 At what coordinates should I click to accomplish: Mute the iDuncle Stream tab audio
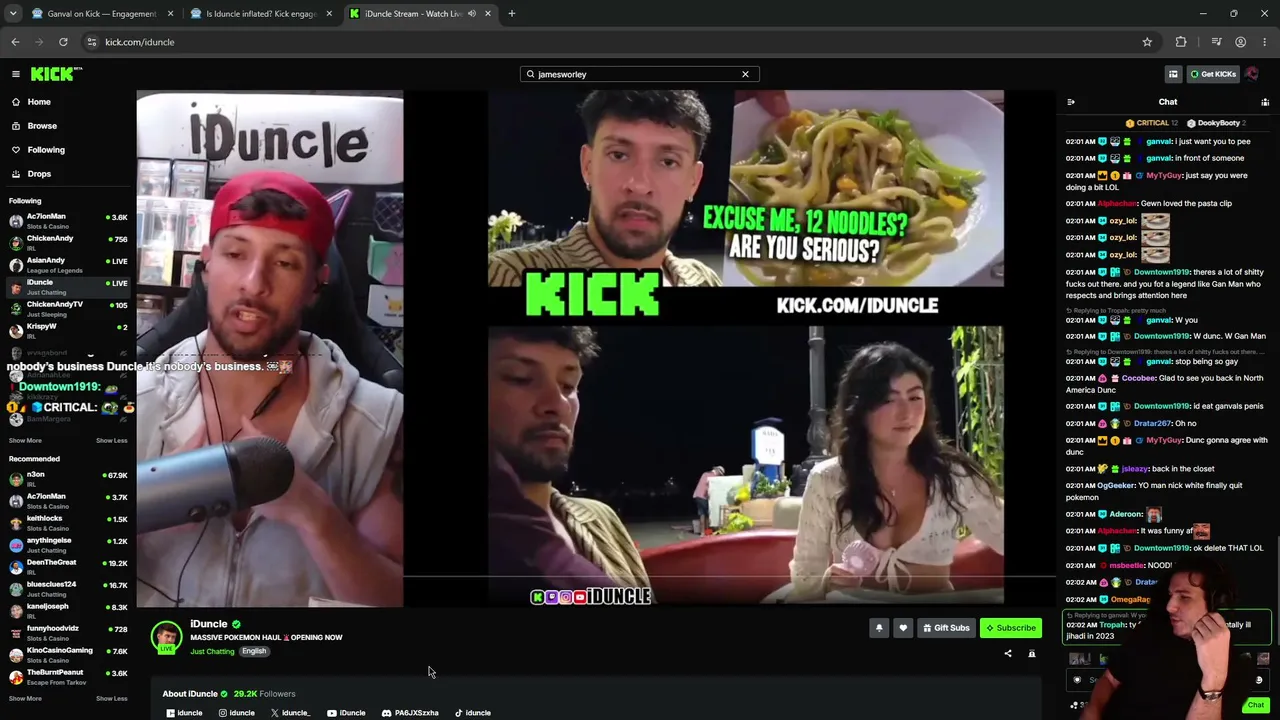coord(472,14)
